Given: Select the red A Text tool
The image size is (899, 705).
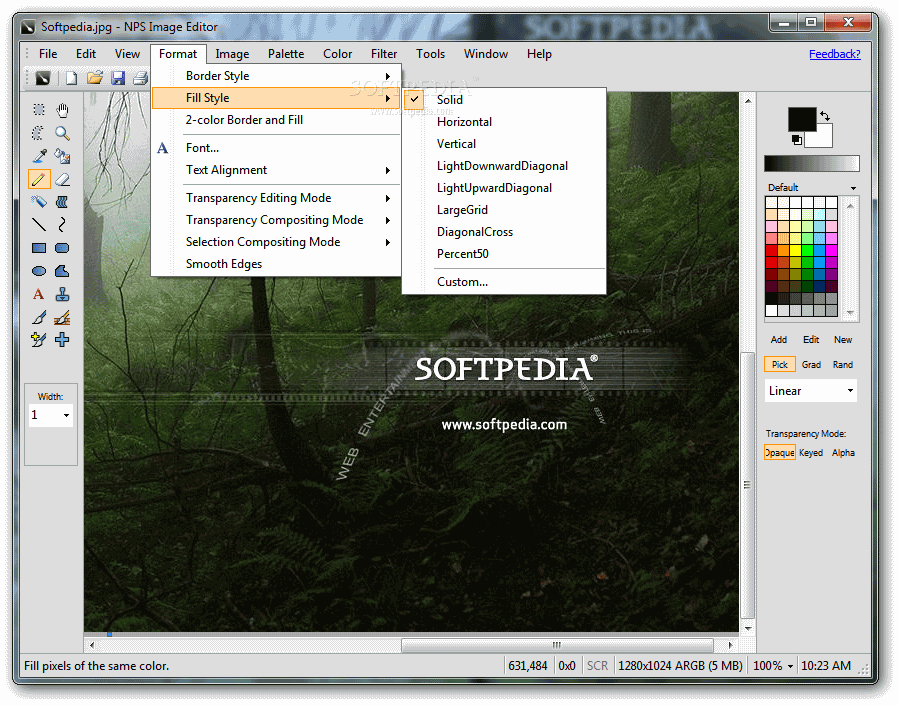Looking at the screenshot, I should point(39,294).
